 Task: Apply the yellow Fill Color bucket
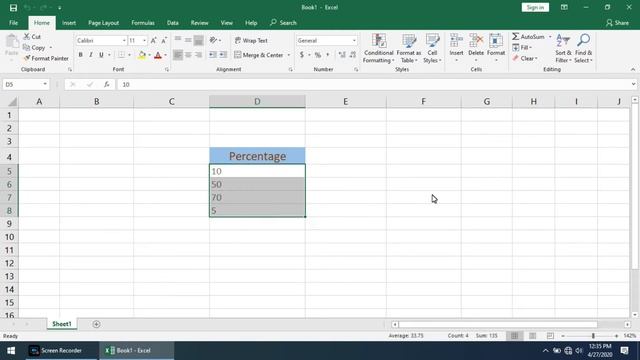[x=142, y=55]
